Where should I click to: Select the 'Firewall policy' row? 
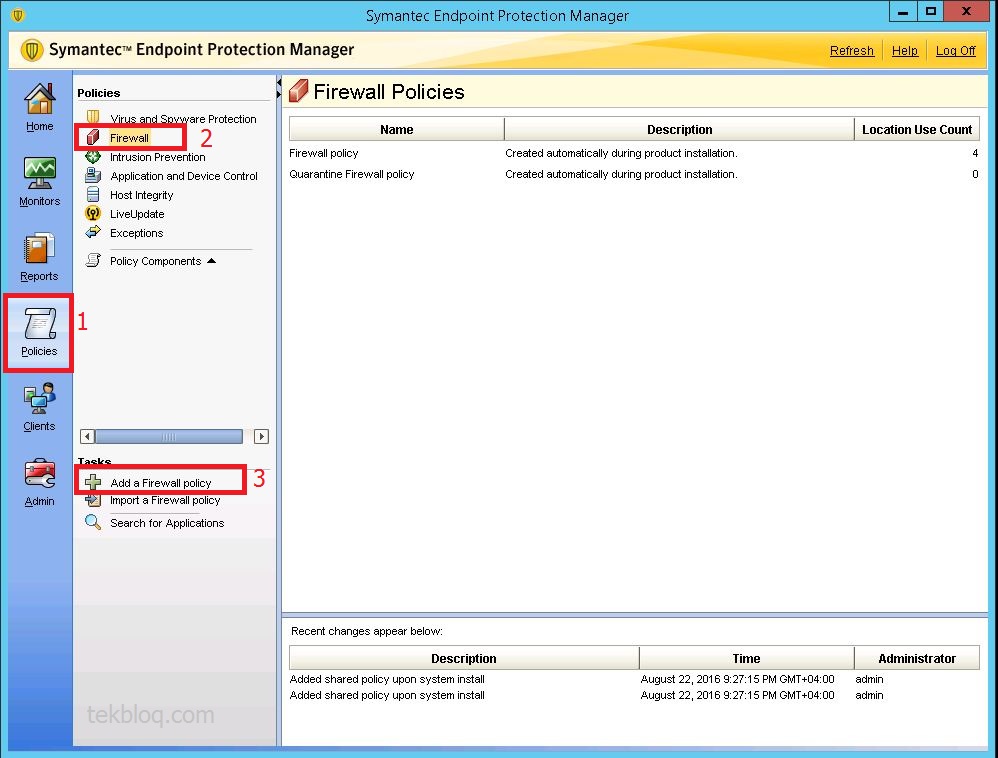coord(634,153)
